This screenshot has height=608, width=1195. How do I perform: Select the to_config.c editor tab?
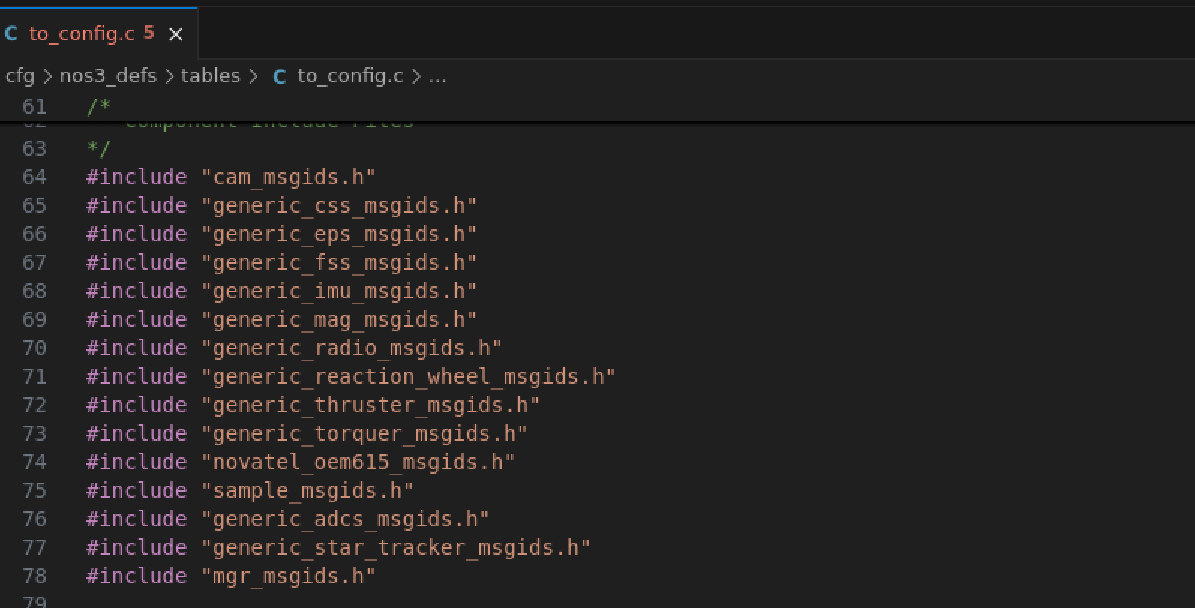click(98, 34)
